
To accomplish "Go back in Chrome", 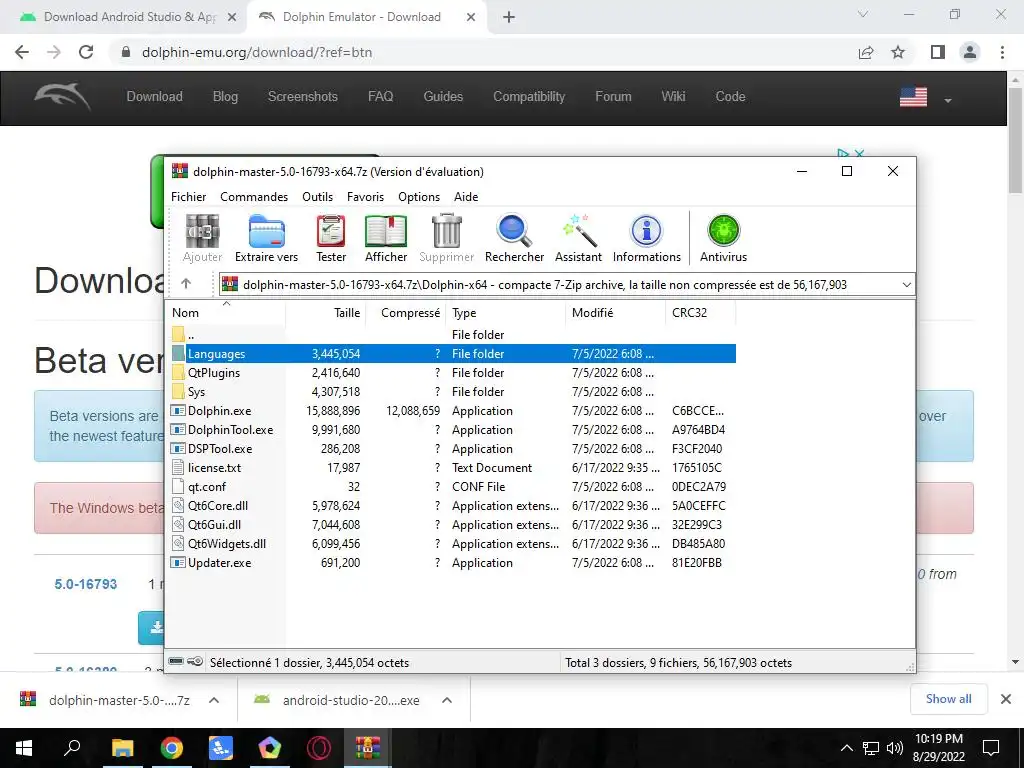I will click(x=22, y=52).
